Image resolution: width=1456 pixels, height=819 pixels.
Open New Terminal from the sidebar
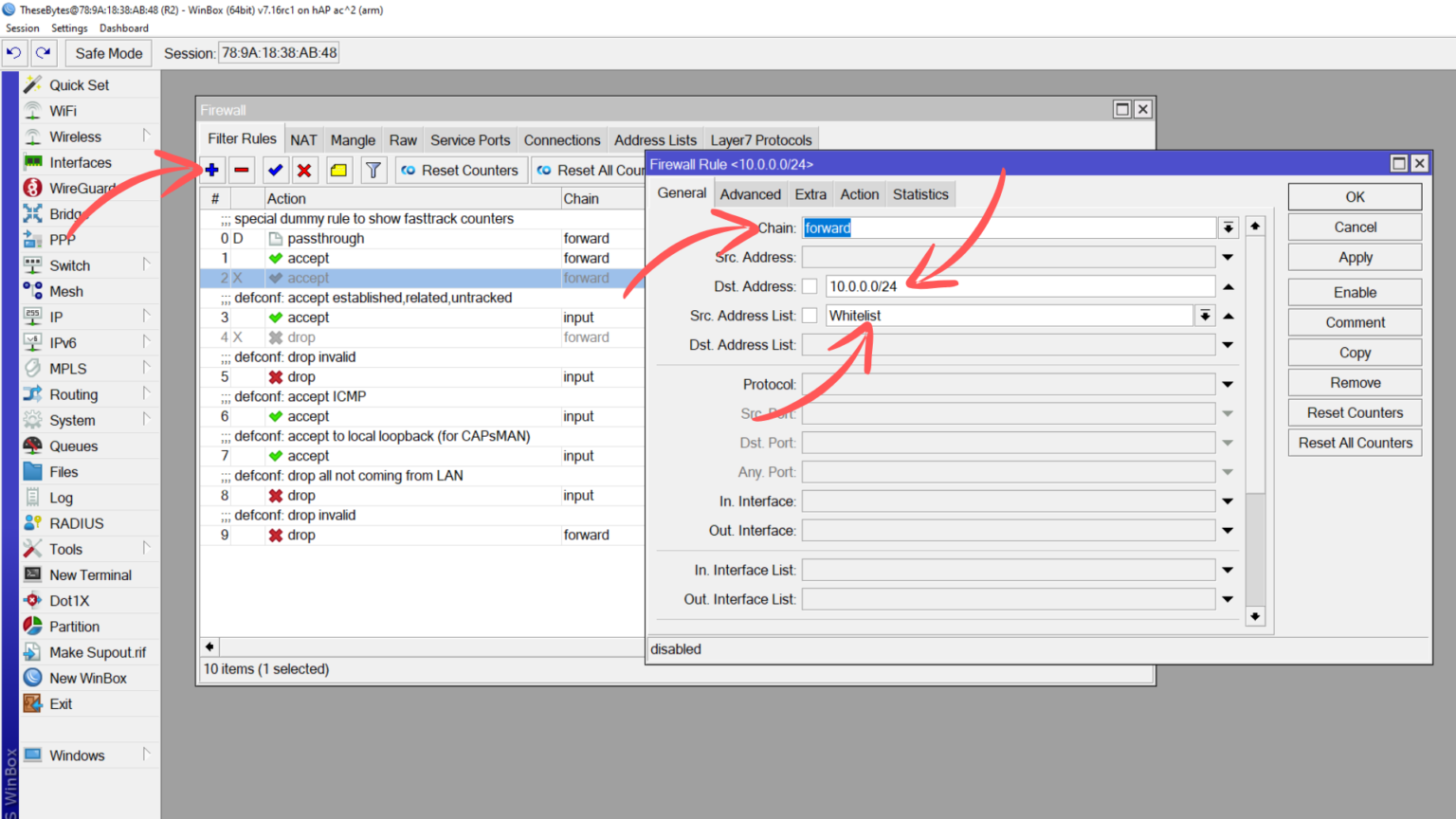pos(91,574)
